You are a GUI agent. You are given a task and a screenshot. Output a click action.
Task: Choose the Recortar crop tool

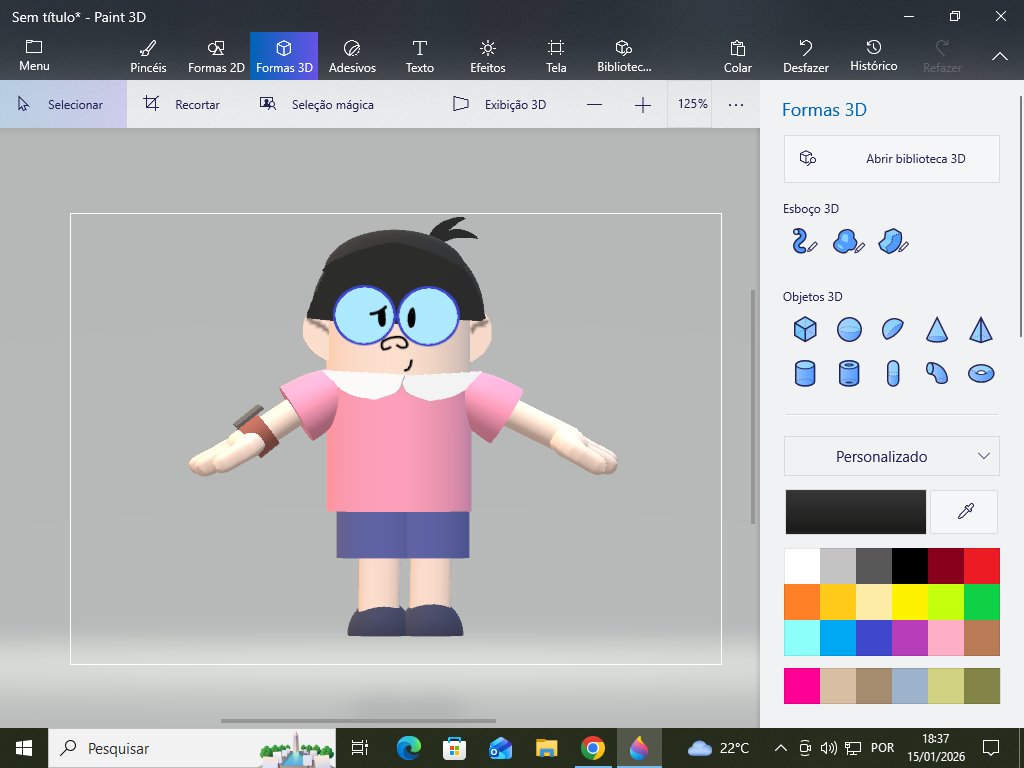(182, 104)
